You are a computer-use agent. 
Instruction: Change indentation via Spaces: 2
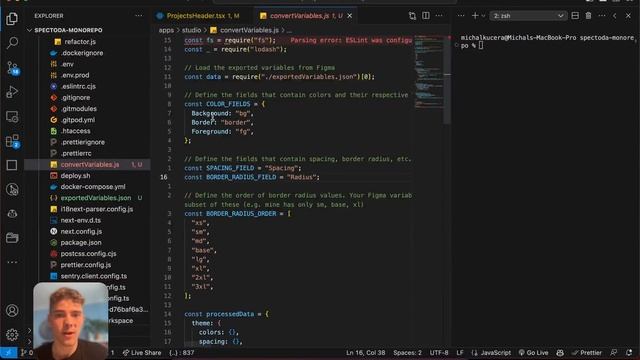(407, 353)
